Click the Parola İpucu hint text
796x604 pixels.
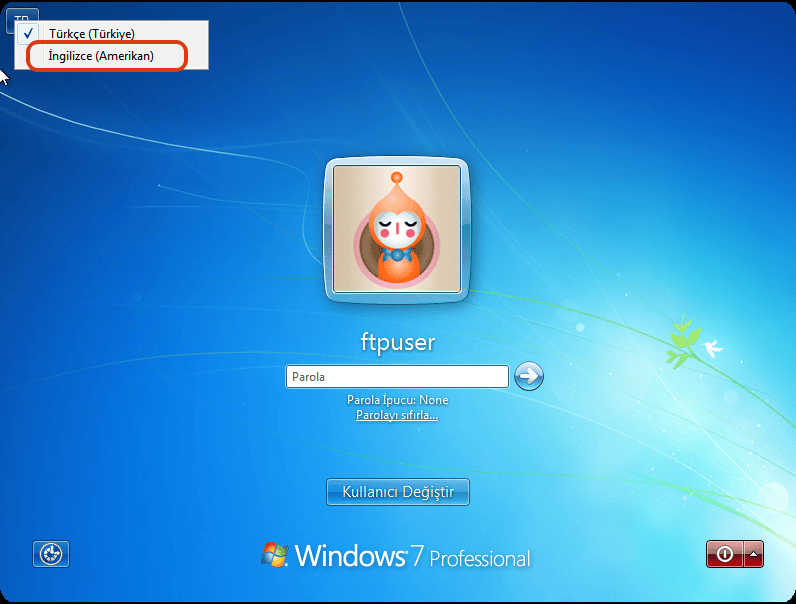tap(397, 400)
